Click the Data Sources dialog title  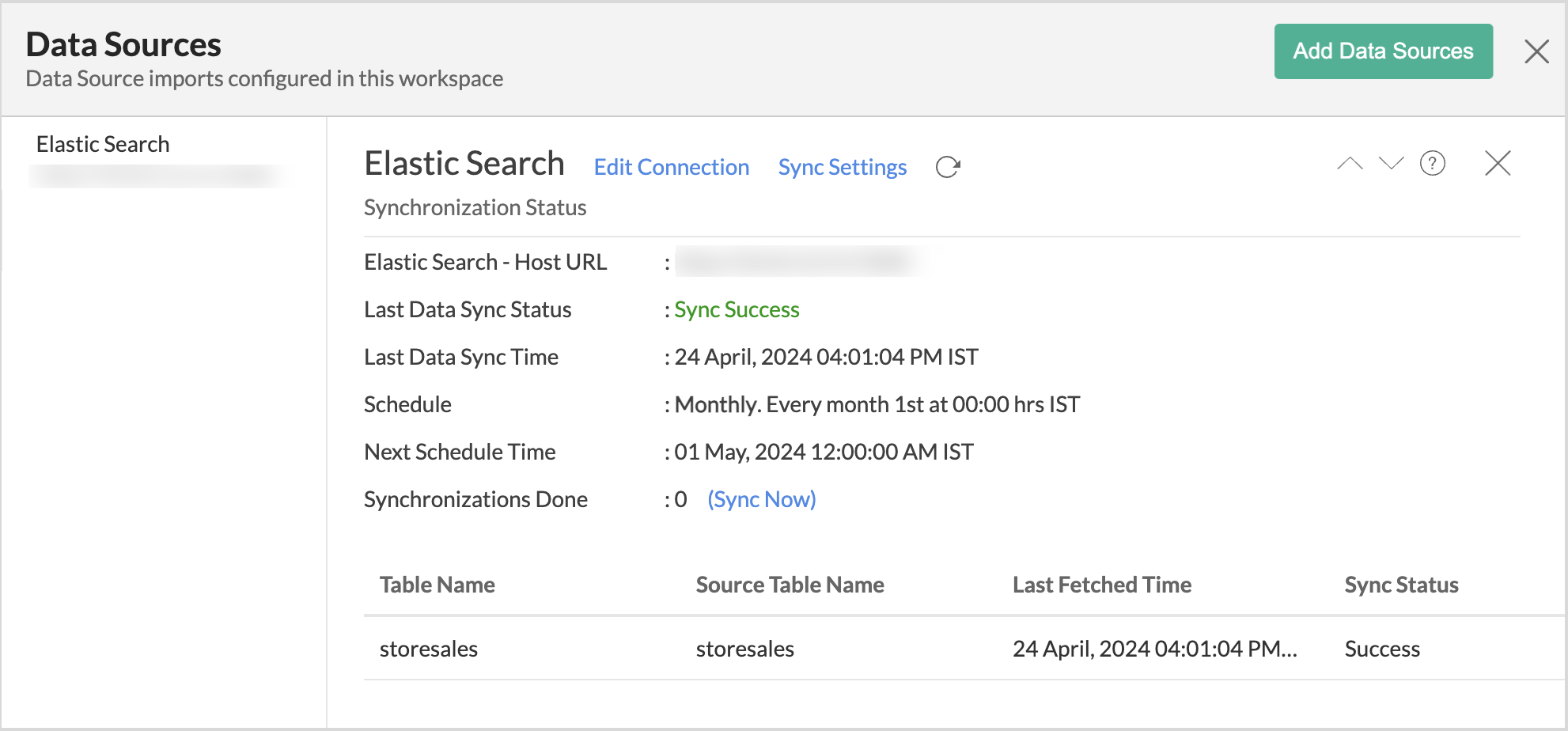123,44
